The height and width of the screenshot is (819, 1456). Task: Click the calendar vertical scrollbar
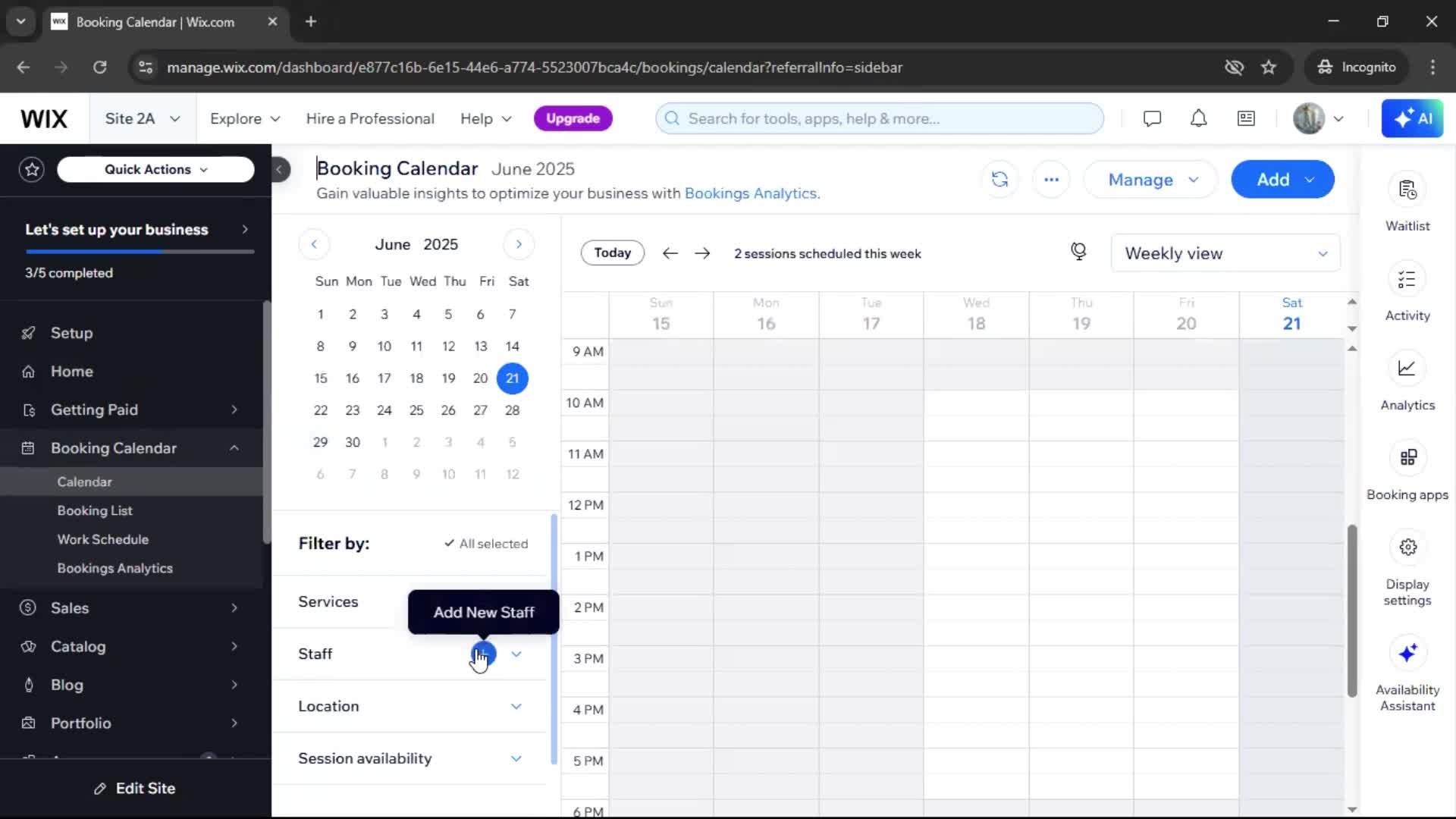(x=1351, y=610)
